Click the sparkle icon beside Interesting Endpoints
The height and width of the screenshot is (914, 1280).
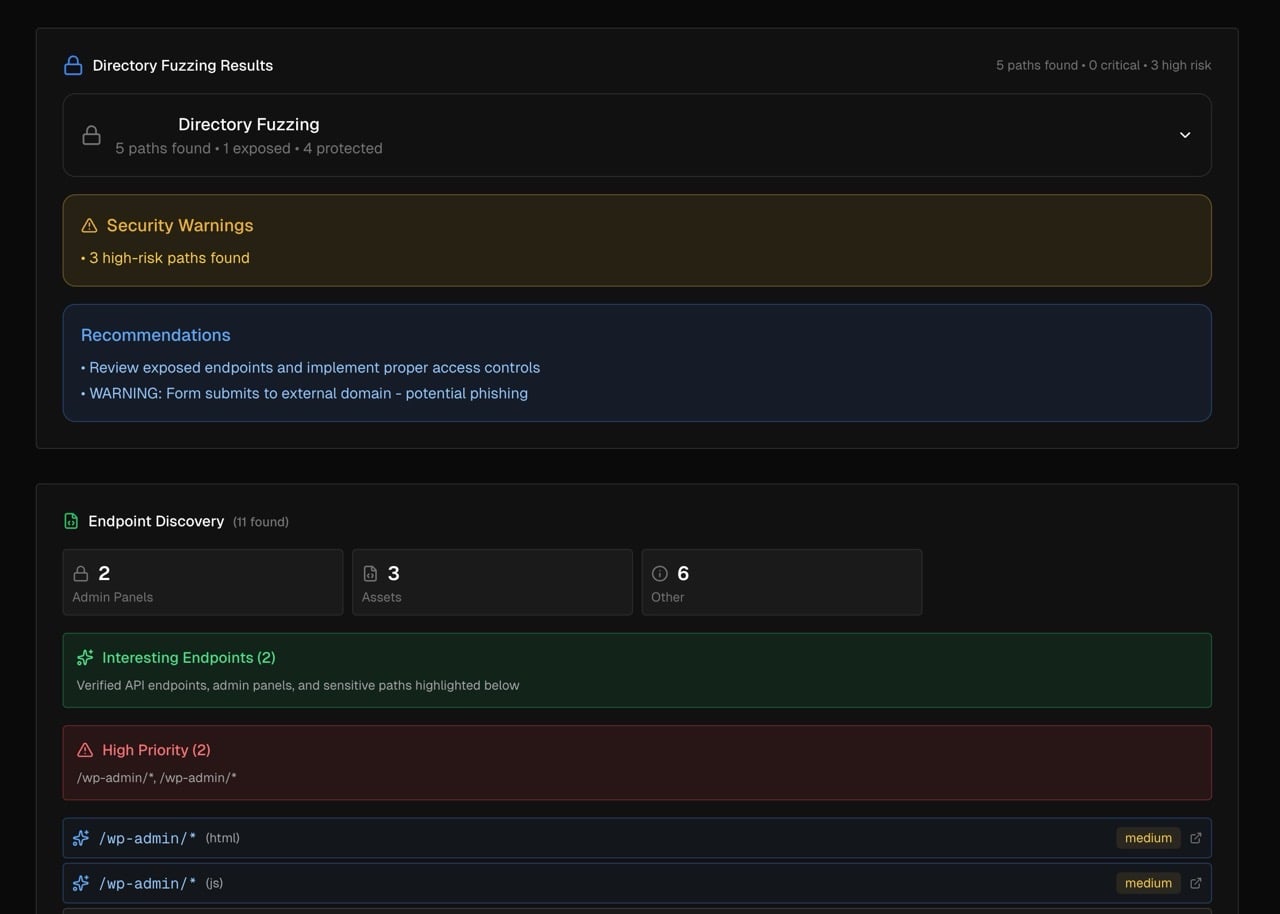pos(85,658)
